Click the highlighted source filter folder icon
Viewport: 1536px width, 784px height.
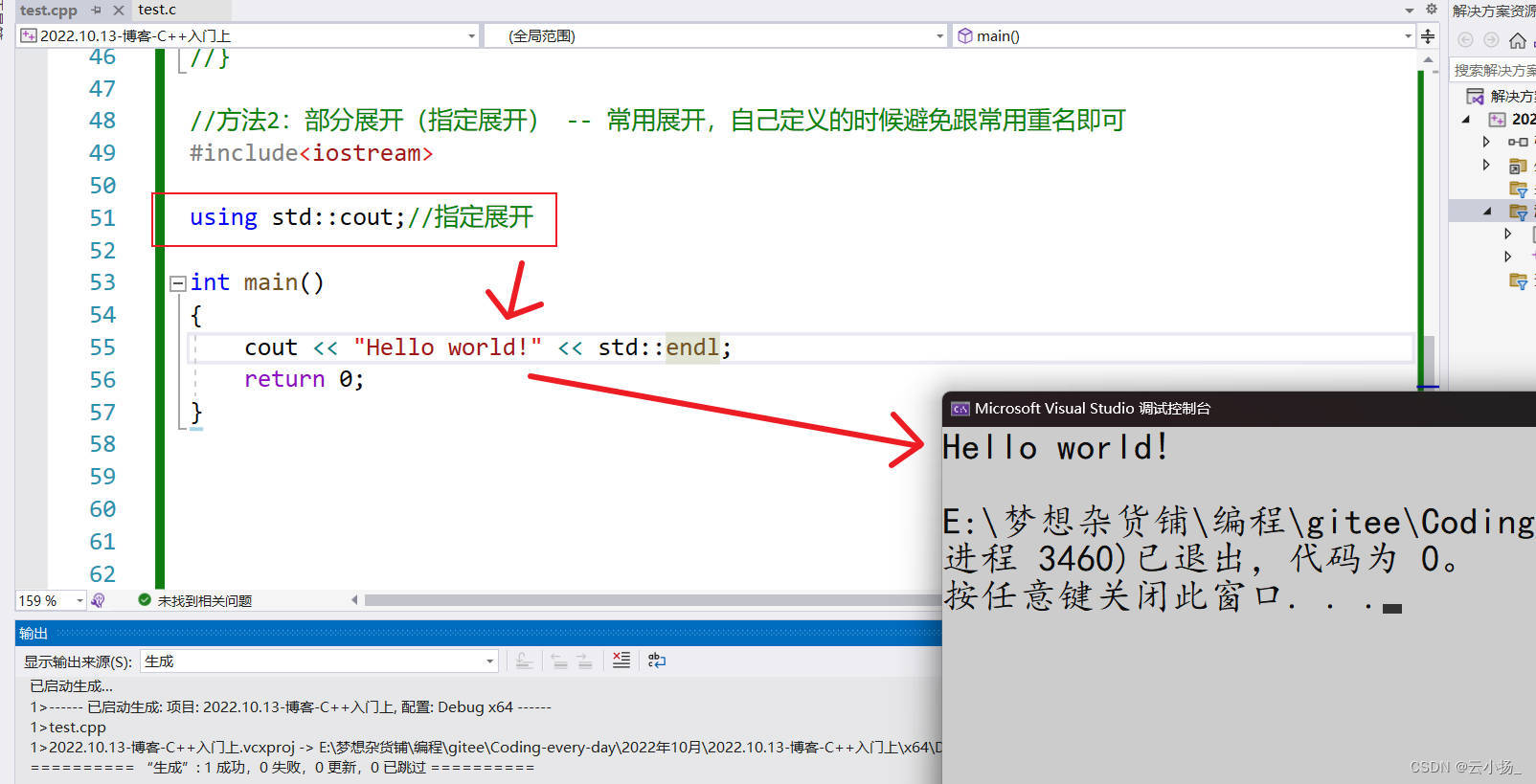click(x=1518, y=212)
